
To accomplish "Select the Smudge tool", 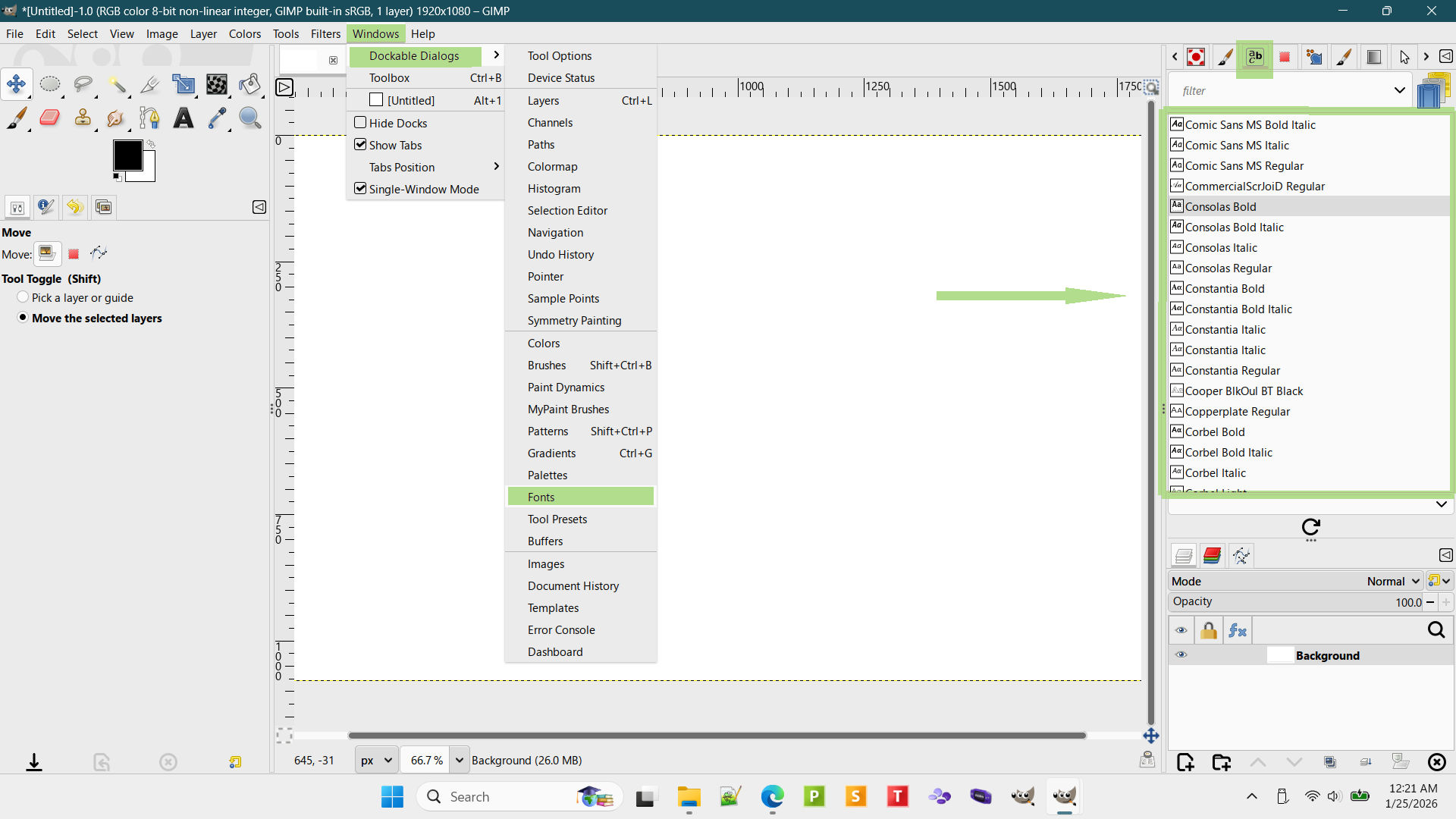I will pos(117,118).
